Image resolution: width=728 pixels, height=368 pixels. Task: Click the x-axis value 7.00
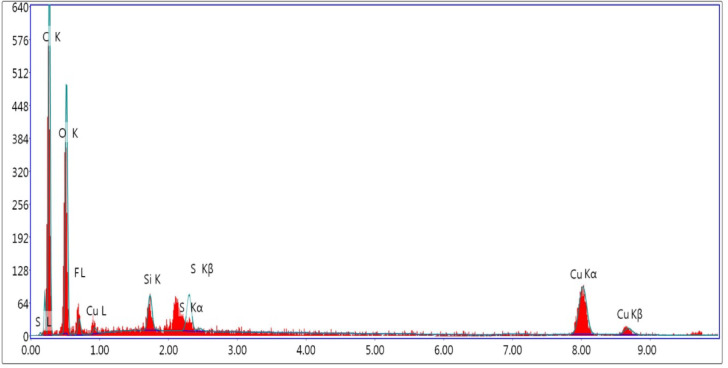pos(512,350)
